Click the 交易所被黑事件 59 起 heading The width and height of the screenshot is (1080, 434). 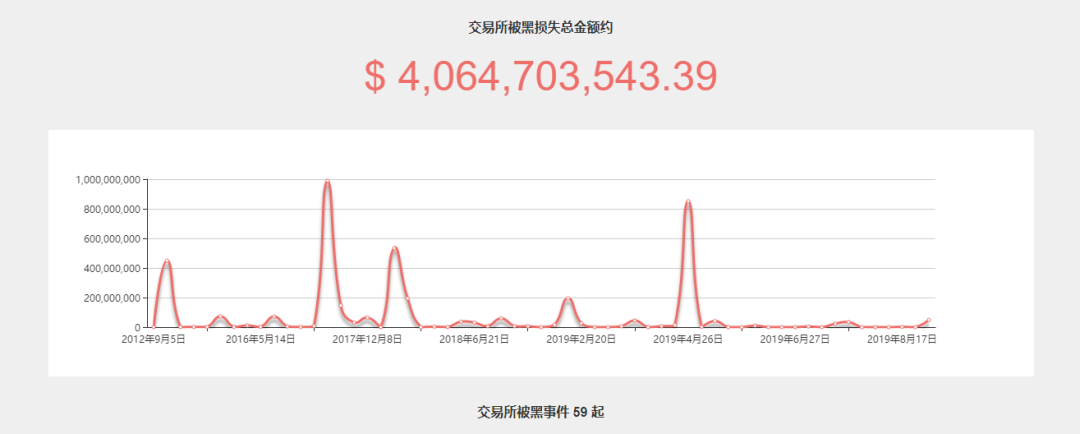[x=541, y=413]
